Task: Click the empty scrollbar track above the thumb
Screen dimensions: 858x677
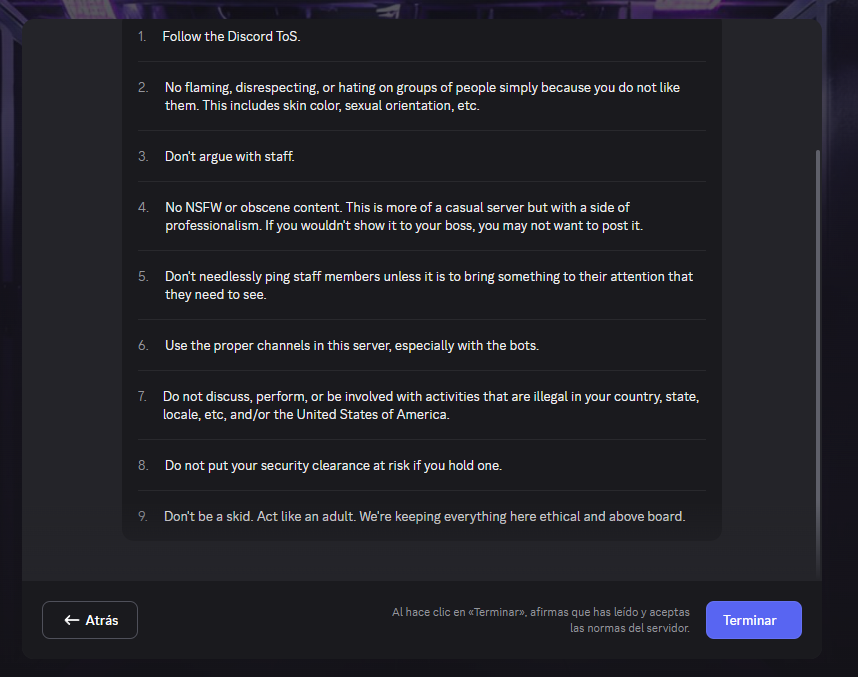Action: point(818,85)
